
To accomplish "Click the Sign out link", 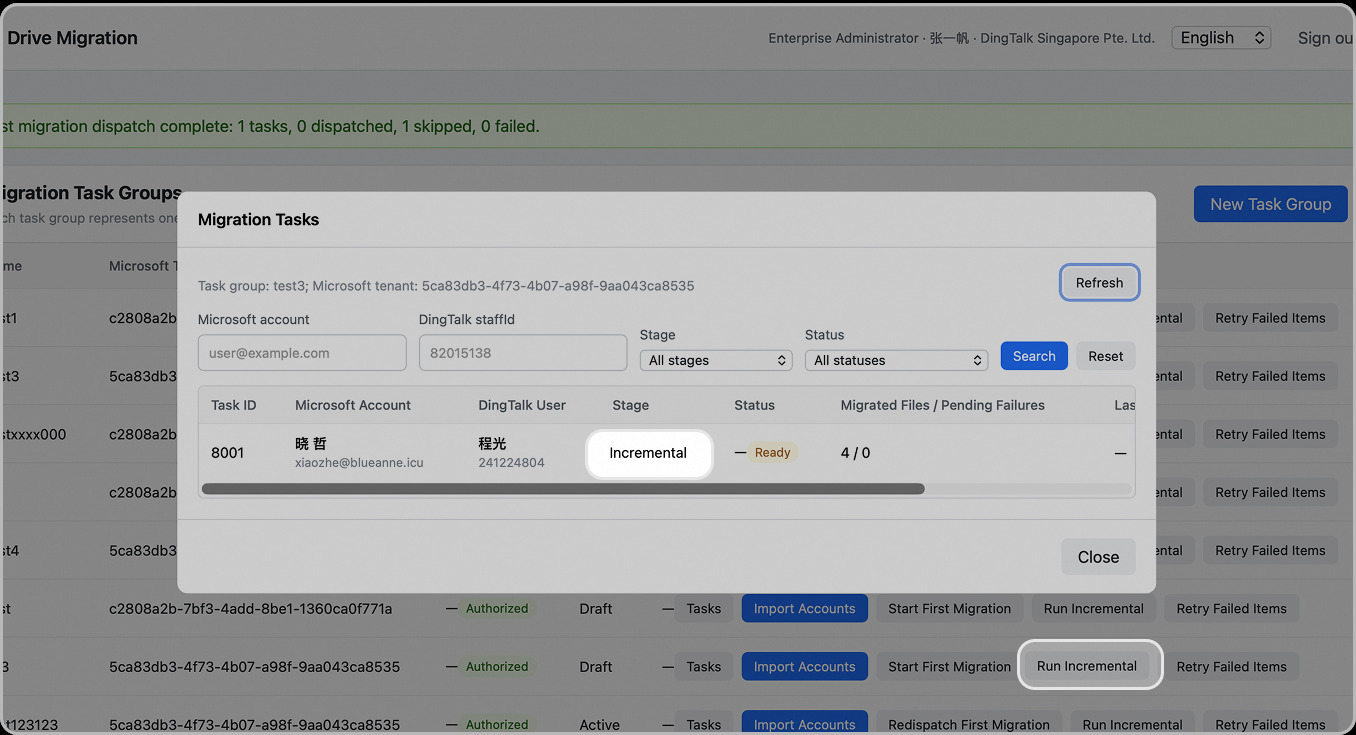I will click(1326, 38).
